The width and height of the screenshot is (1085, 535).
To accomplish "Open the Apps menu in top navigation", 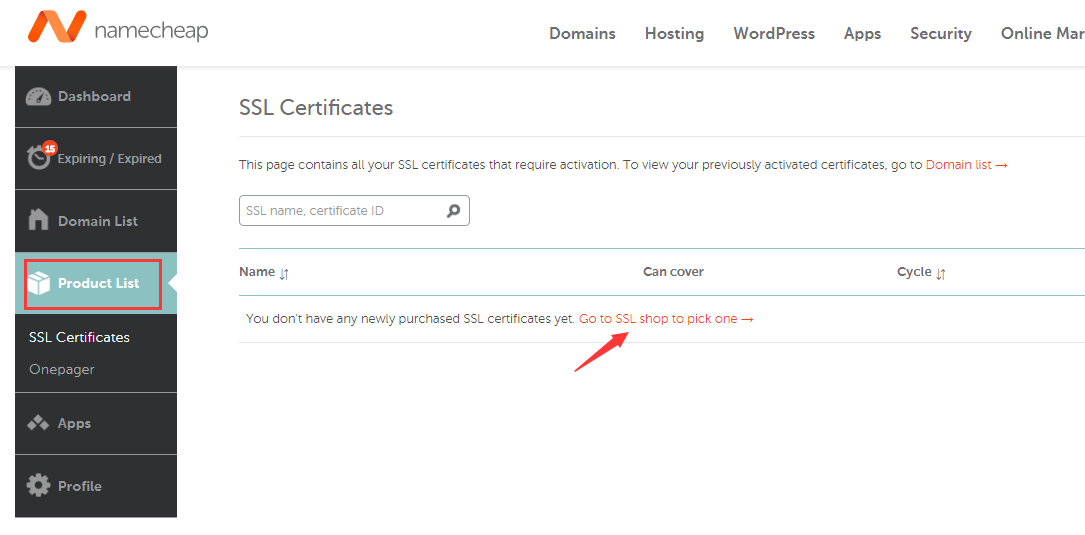I will (862, 33).
